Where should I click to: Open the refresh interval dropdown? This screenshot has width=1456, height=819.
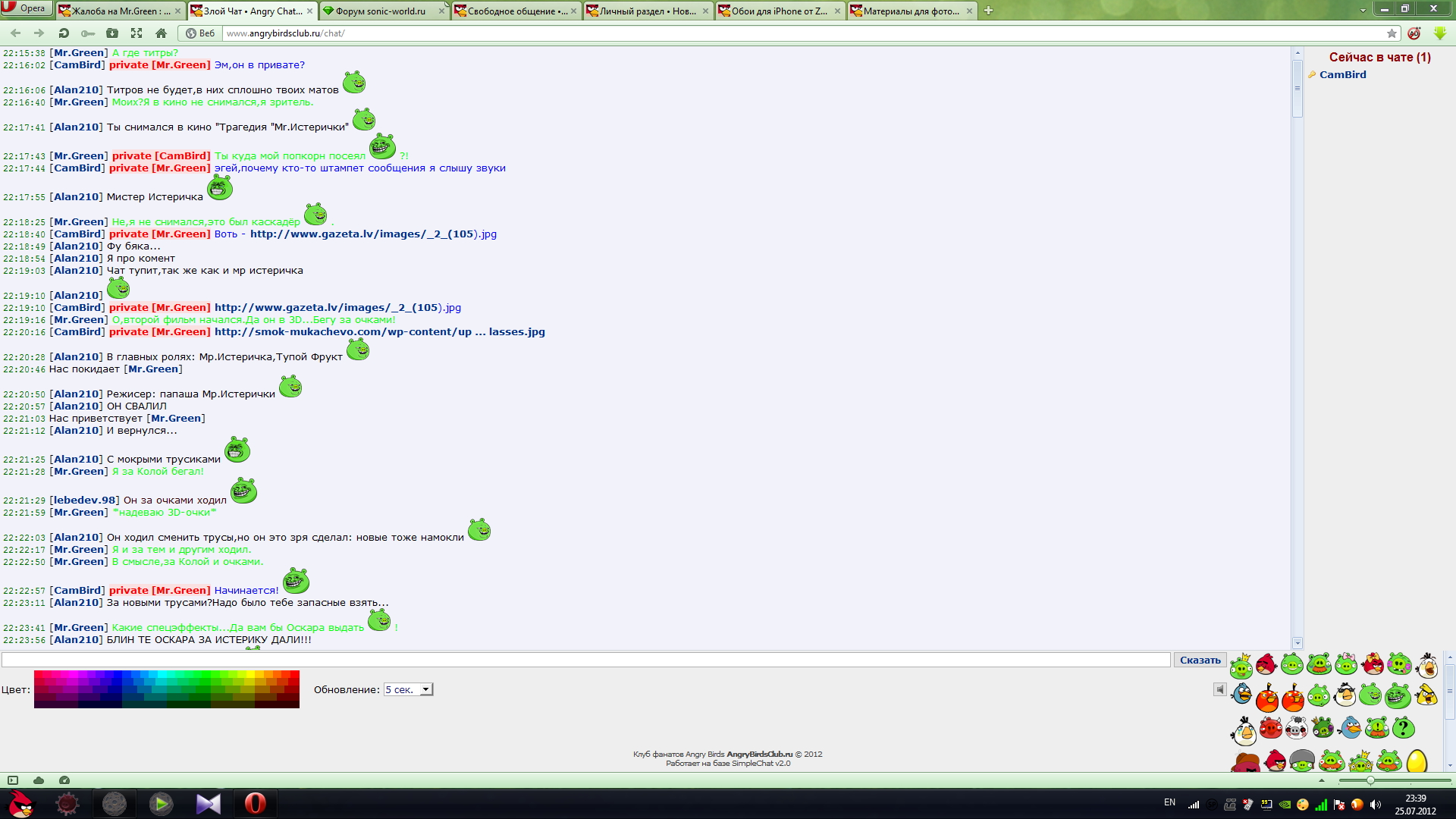coord(408,689)
